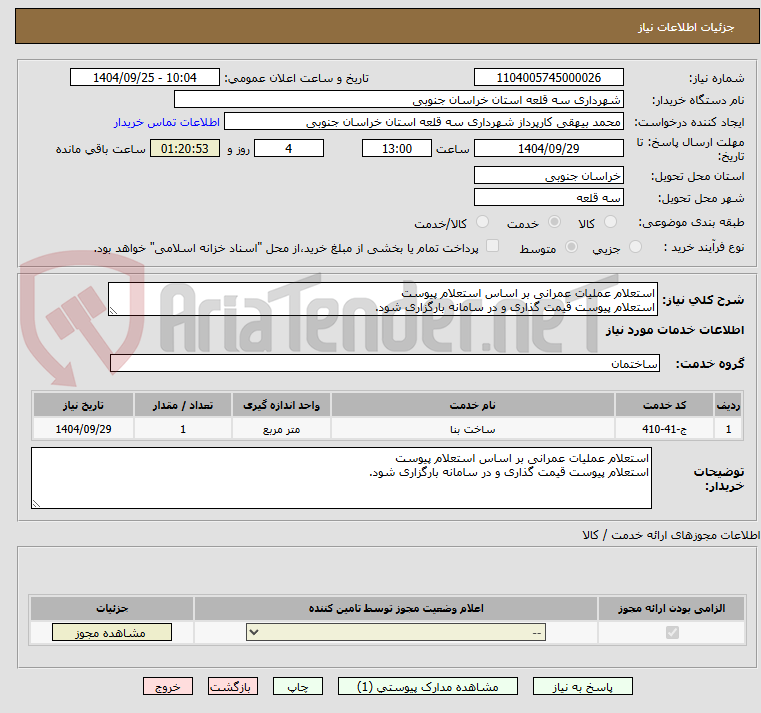The width and height of the screenshot is (761, 713).
Task: Select the جزیی purchase type radio
Action: [635, 247]
